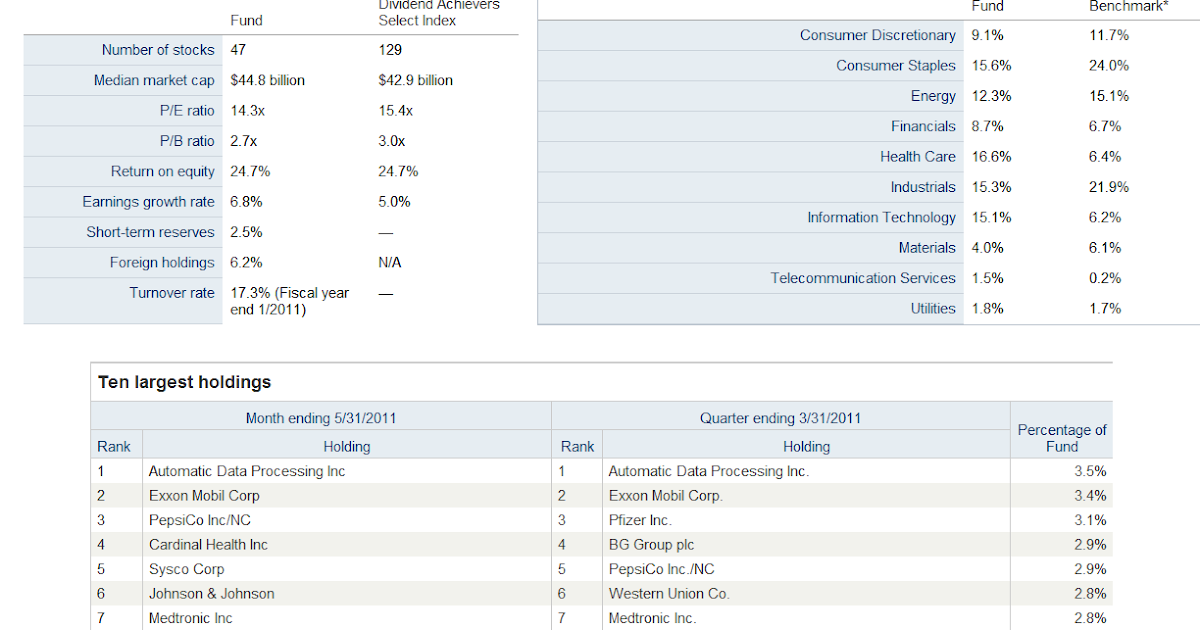Select the "0.2%" Telecommunication benchmark value
The width and height of the screenshot is (1200, 630).
(x=1105, y=278)
